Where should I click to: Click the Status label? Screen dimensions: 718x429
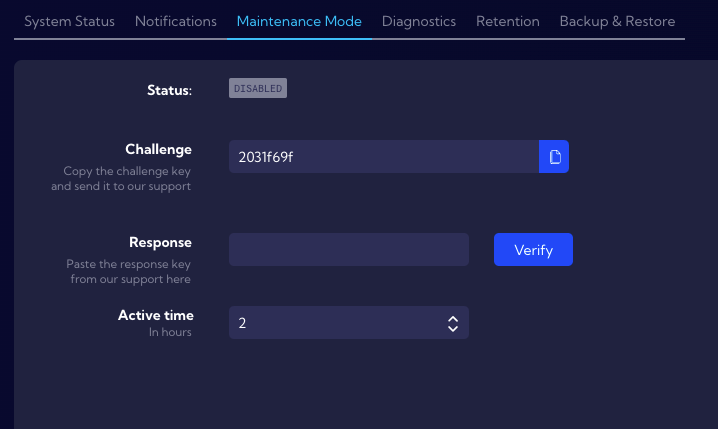tap(169, 90)
